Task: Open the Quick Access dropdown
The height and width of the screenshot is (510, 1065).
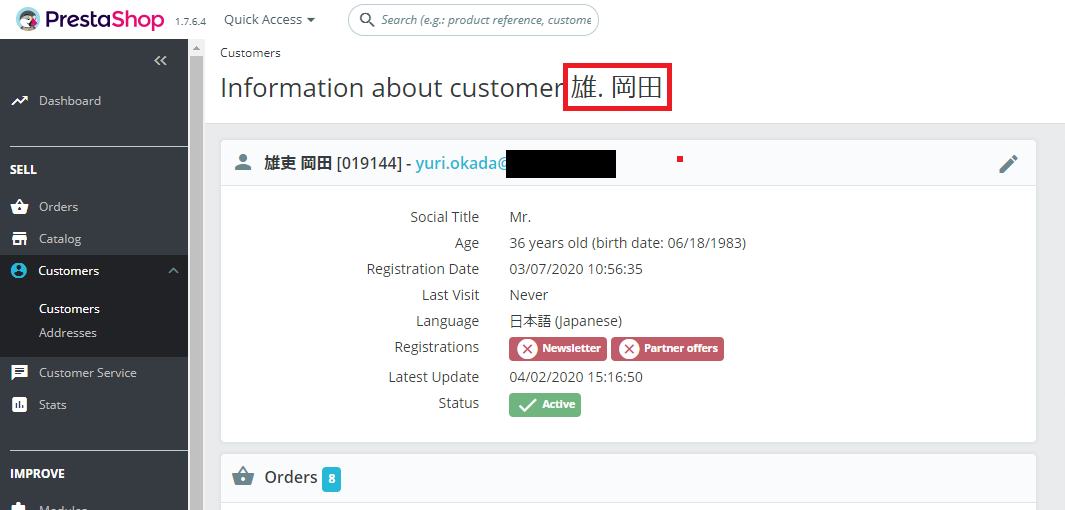Action: (x=270, y=20)
